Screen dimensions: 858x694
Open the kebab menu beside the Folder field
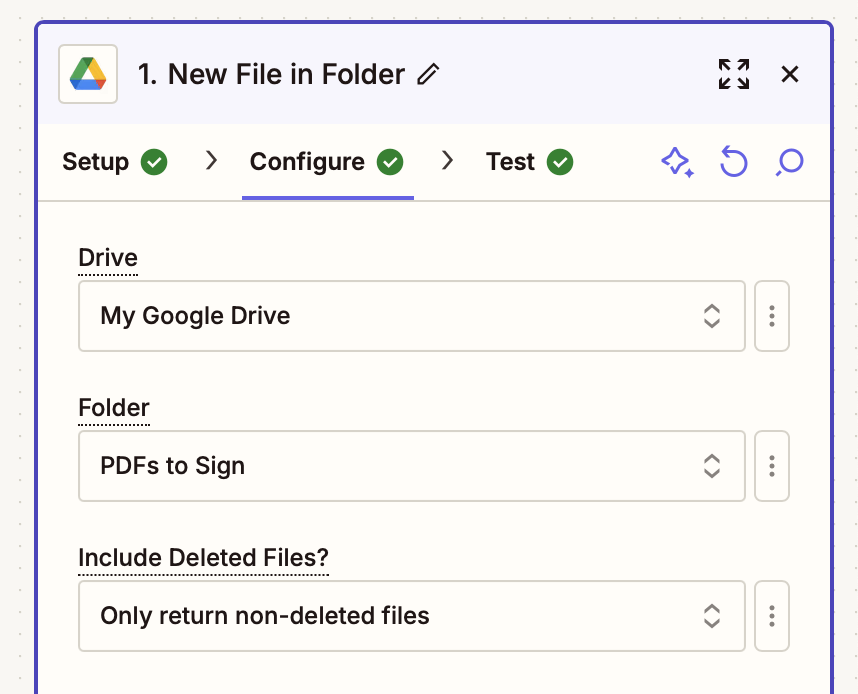pyautogui.click(x=771, y=466)
